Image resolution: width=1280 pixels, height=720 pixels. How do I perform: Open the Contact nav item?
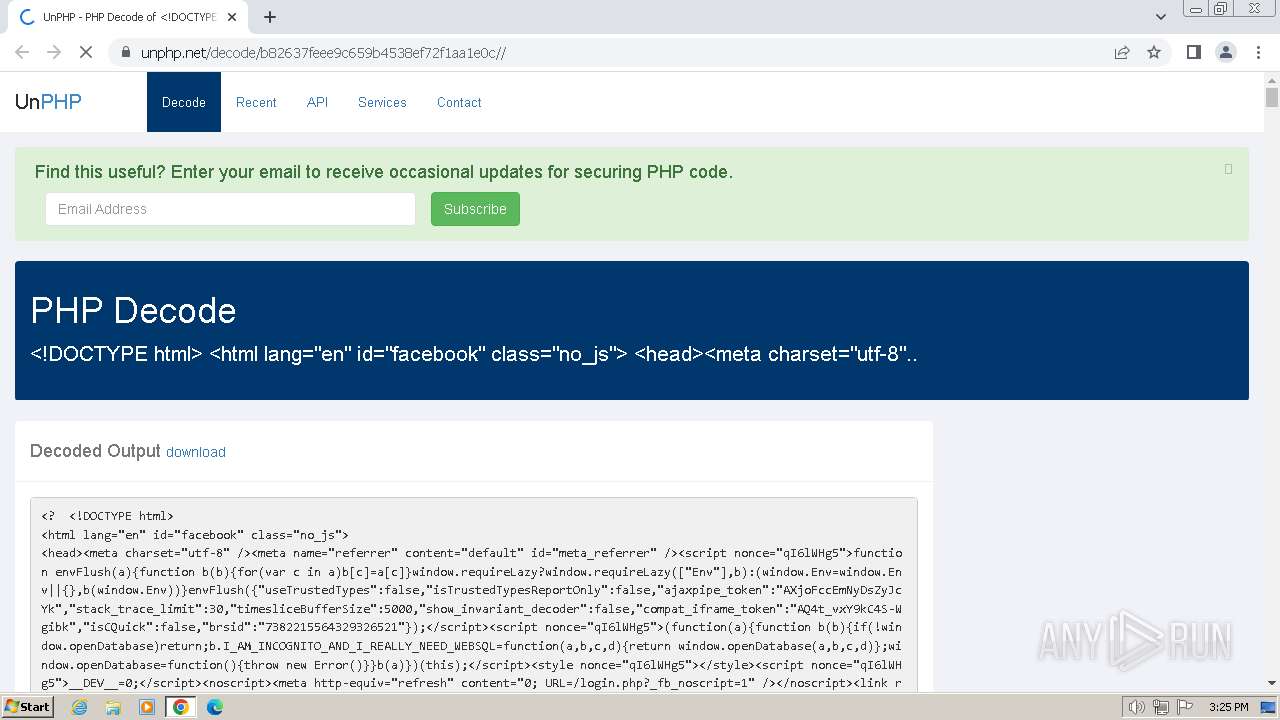pos(459,102)
